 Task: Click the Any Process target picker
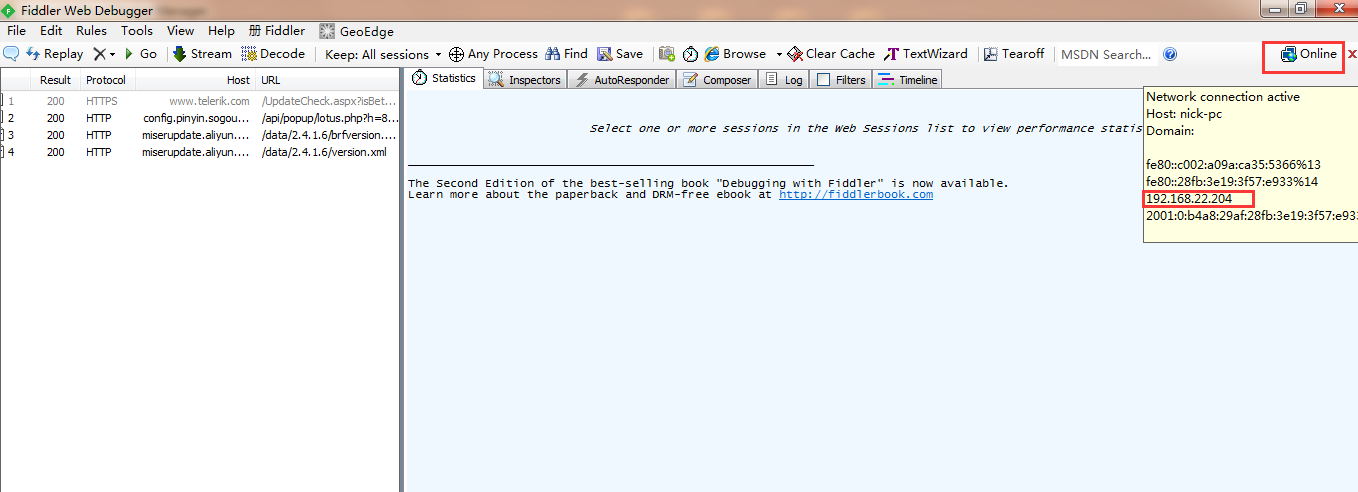click(493, 54)
